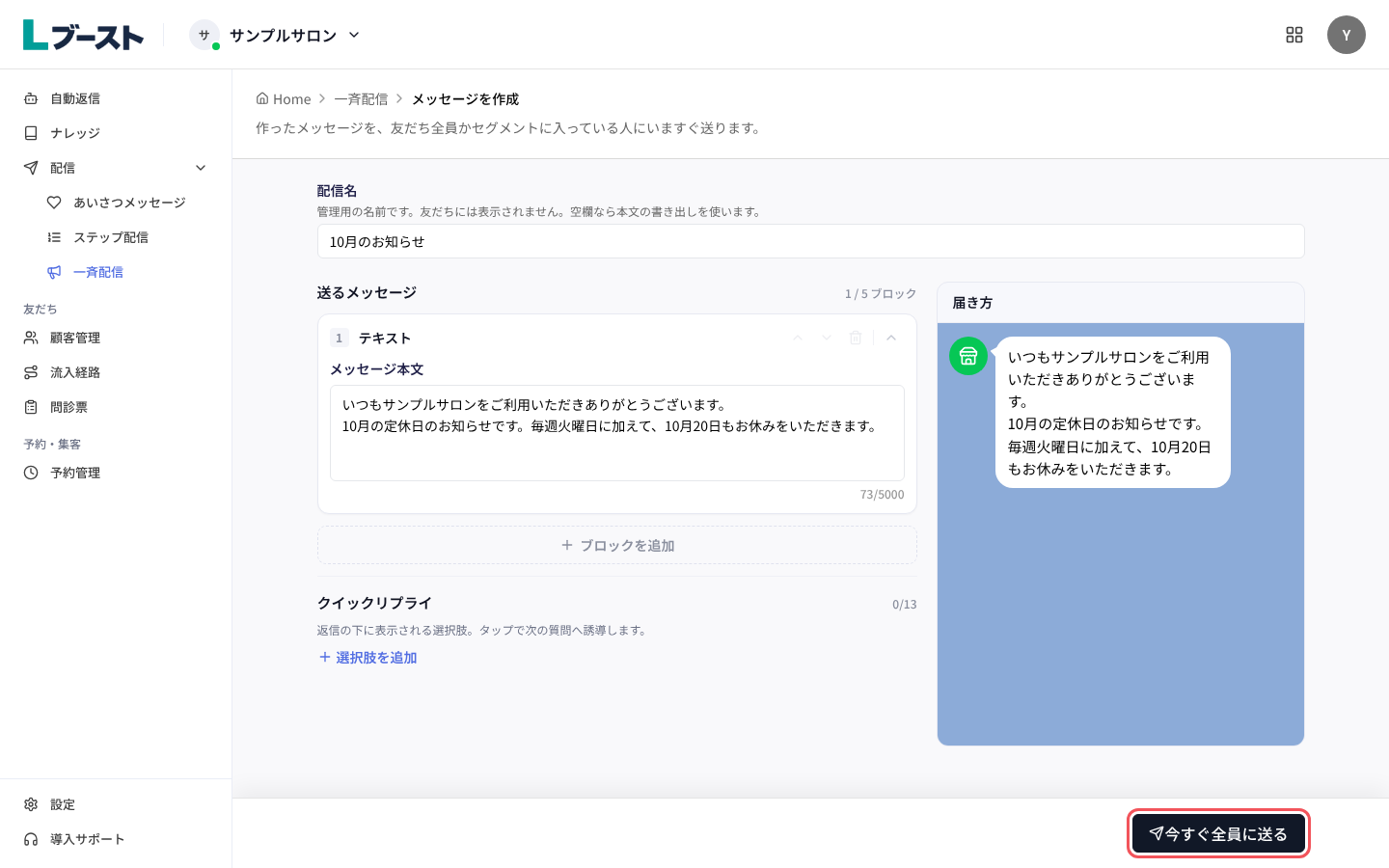Image resolution: width=1389 pixels, height=868 pixels.
Task: Click the heart icon for あいさつメッセージ
Action: point(54,203)
